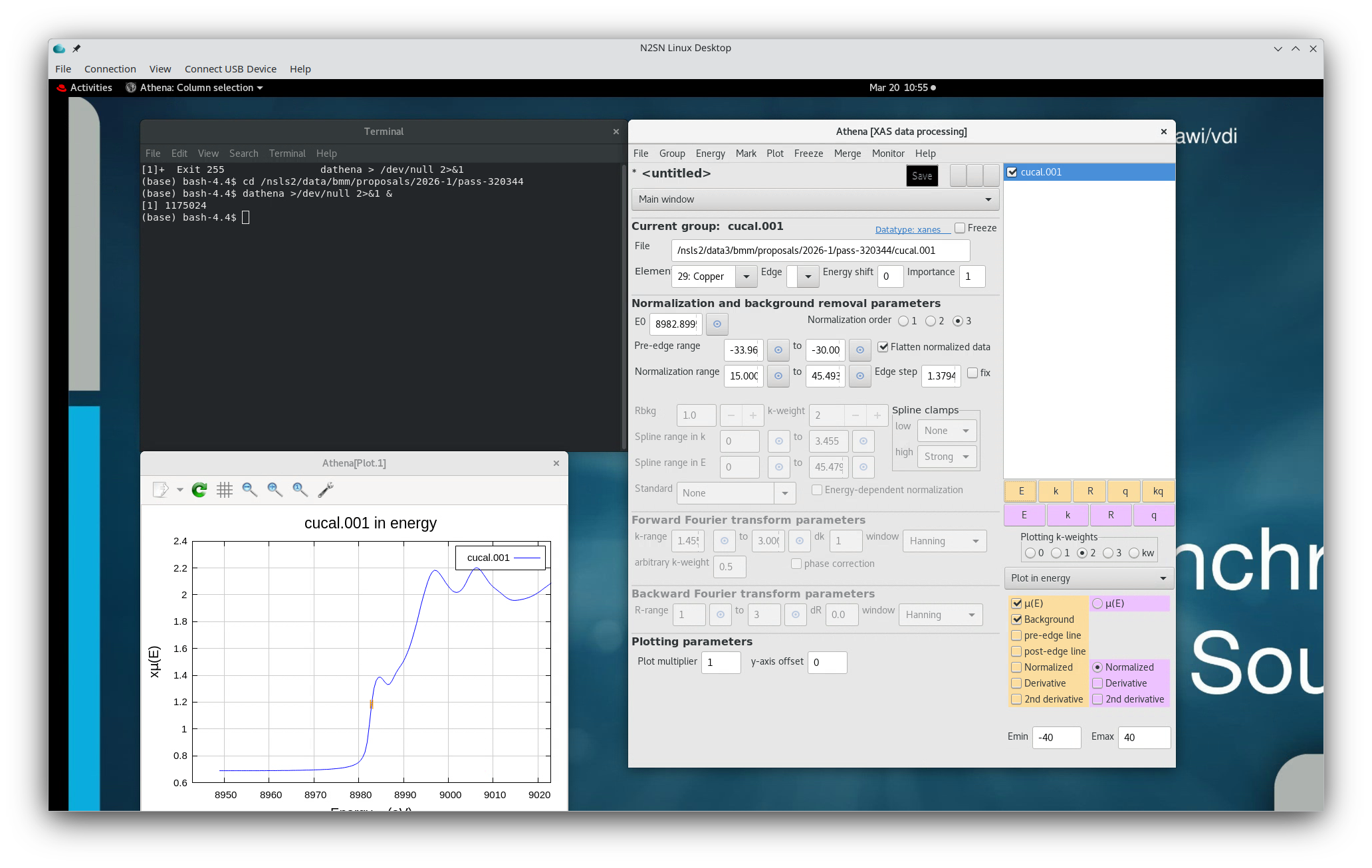The height and width of the screenshot is (868, 1372).
Task: Open the Merge menu in Athena
Action: pos(847,154)
